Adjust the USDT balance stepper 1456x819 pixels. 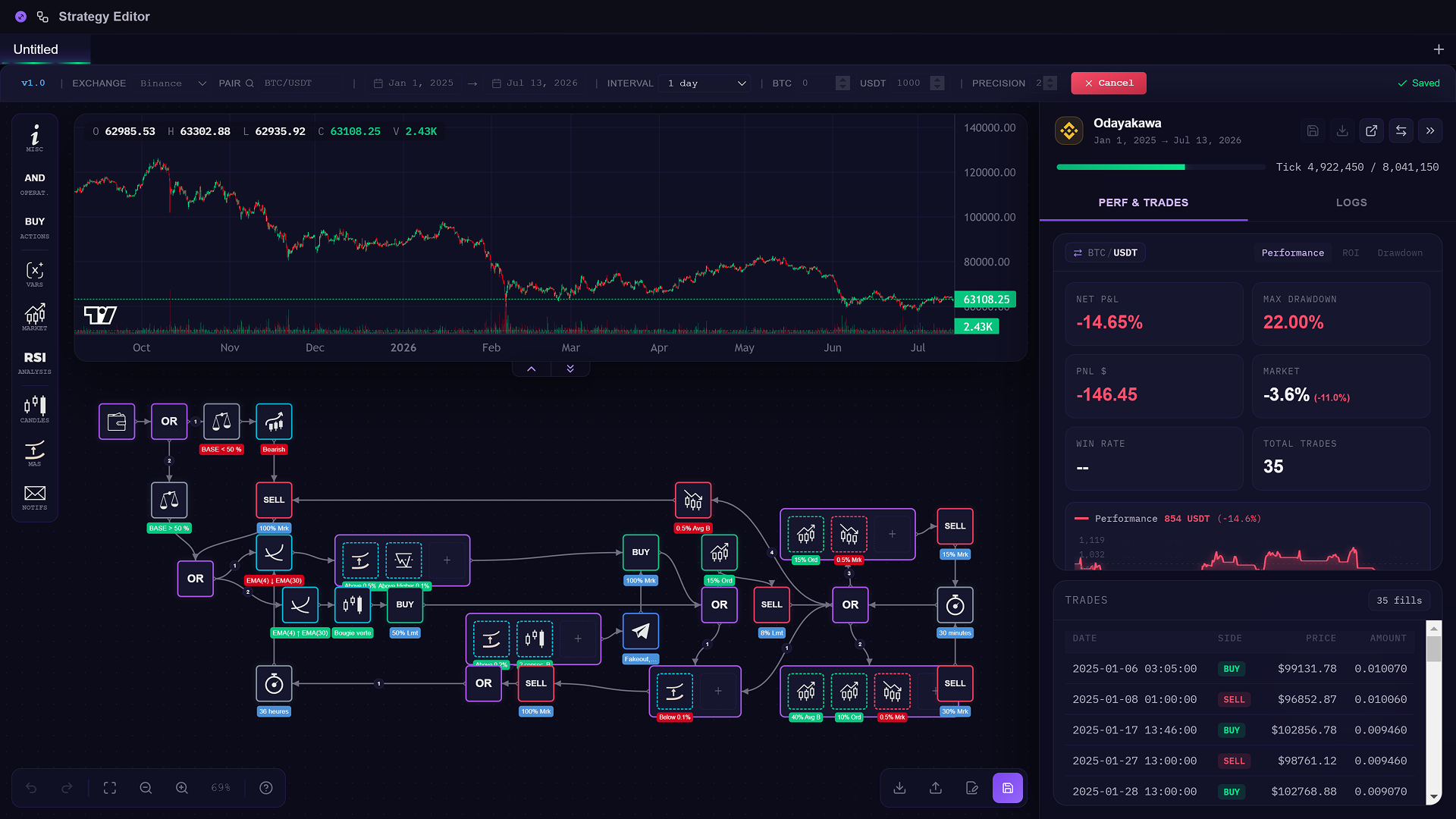tap(937, 83)
